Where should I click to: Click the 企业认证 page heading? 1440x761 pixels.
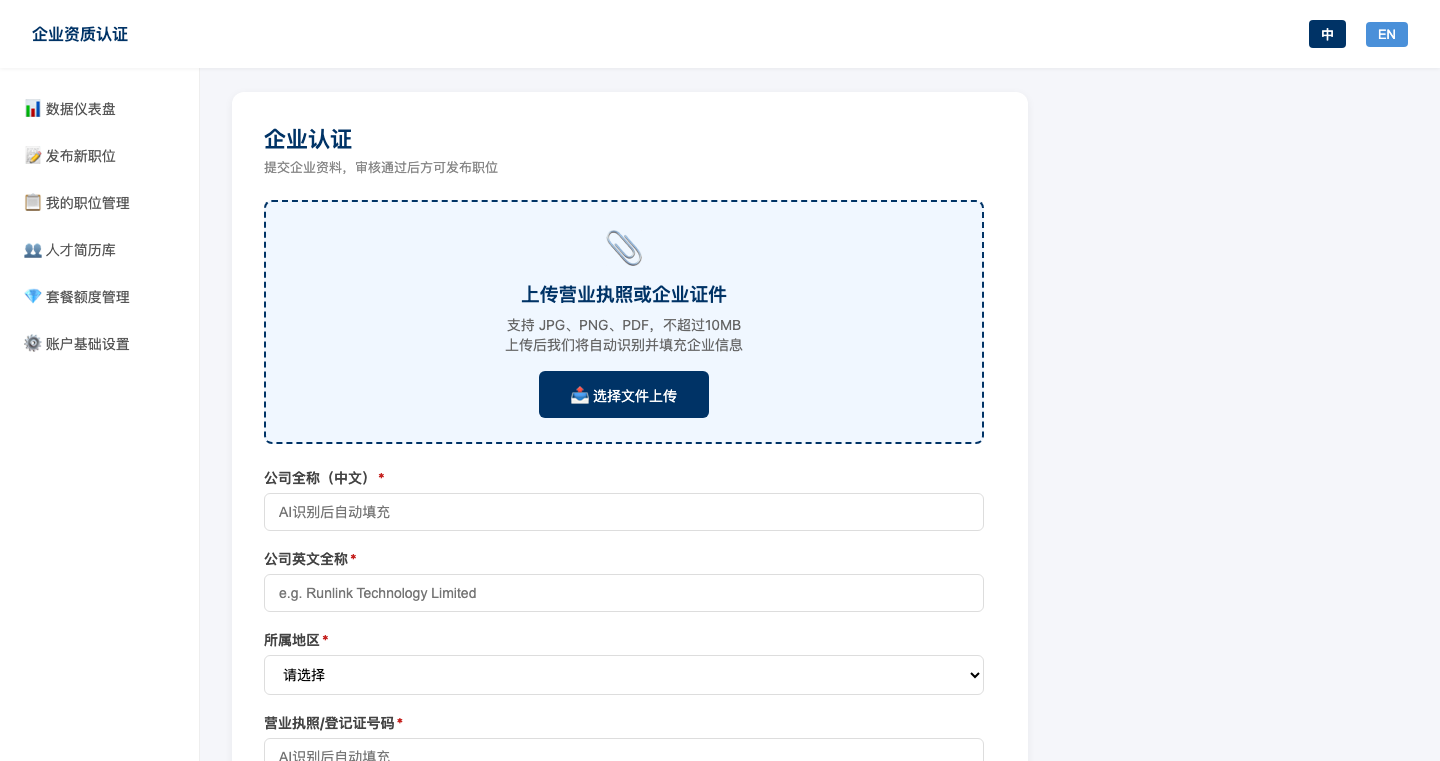tap(308, 139)
